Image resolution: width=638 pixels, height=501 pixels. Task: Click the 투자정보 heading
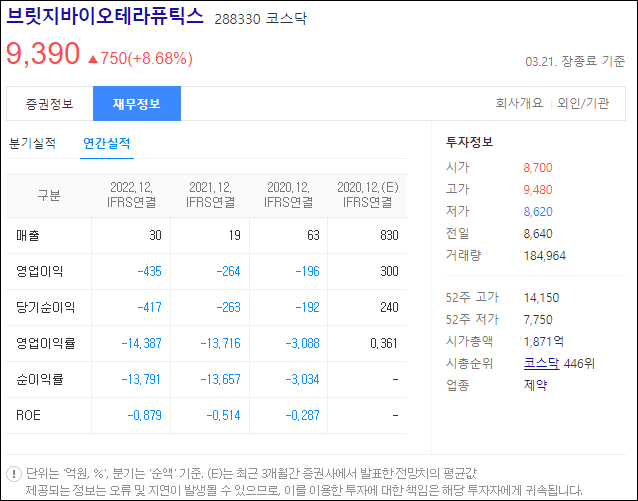[x=469, y=142]
